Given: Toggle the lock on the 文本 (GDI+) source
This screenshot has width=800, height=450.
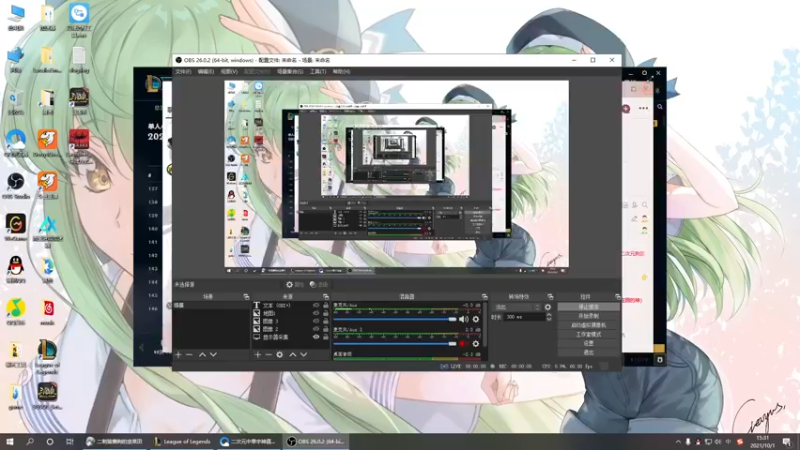Looking at the screenshot, I should point(326,305).
